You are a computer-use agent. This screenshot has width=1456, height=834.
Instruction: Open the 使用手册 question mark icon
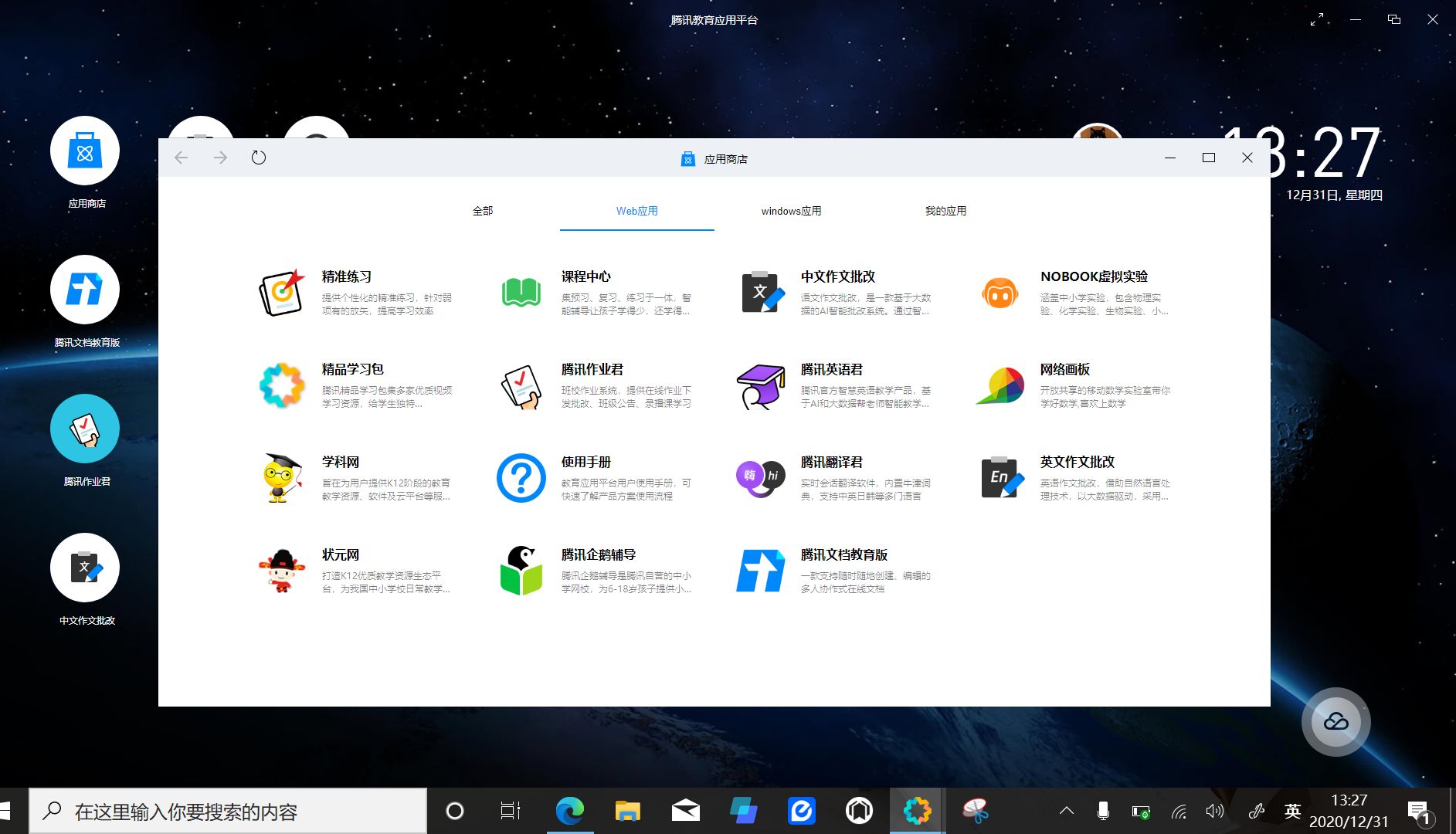[x=521, y=478]
